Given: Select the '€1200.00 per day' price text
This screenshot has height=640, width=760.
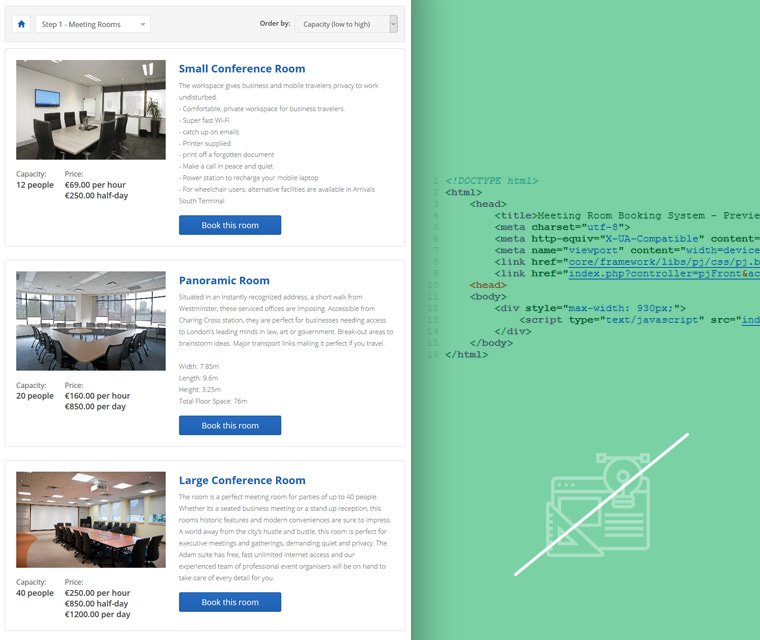Looking at the screenshot, I should (97, 614).
